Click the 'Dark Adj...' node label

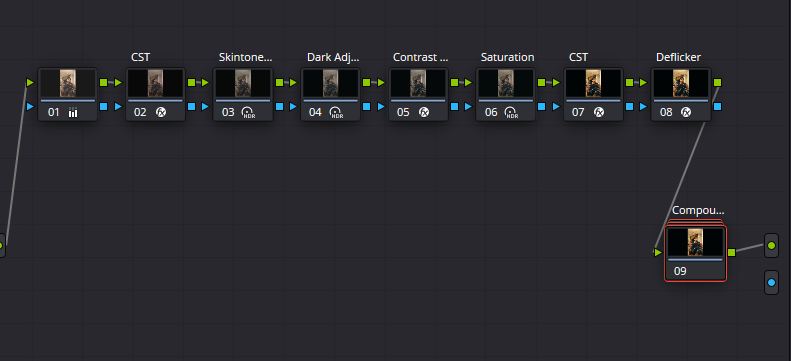tap(333, 57)
